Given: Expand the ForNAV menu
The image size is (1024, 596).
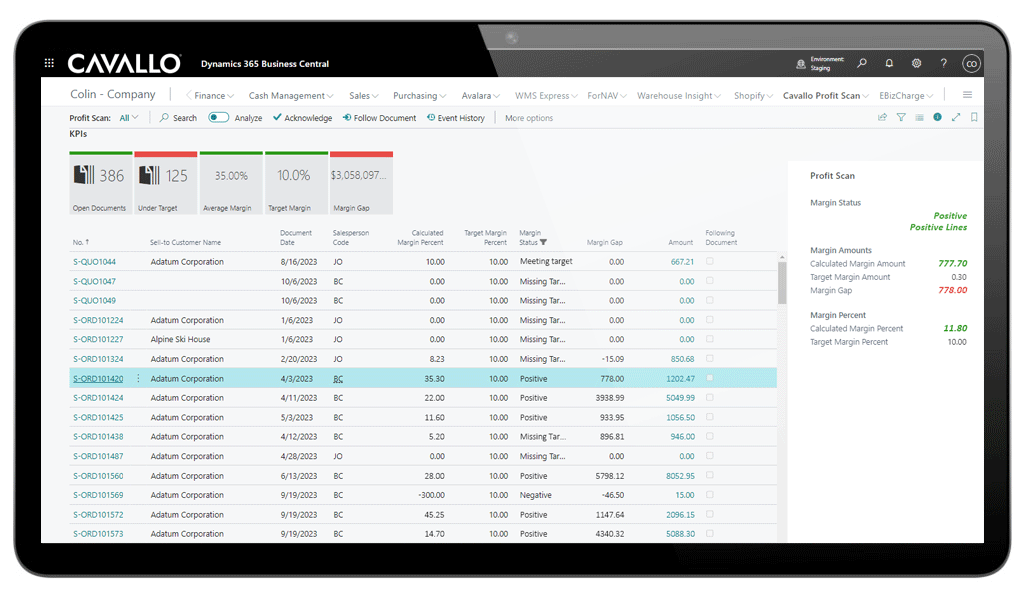Looking at the screenshot, I should click(607, 95).
